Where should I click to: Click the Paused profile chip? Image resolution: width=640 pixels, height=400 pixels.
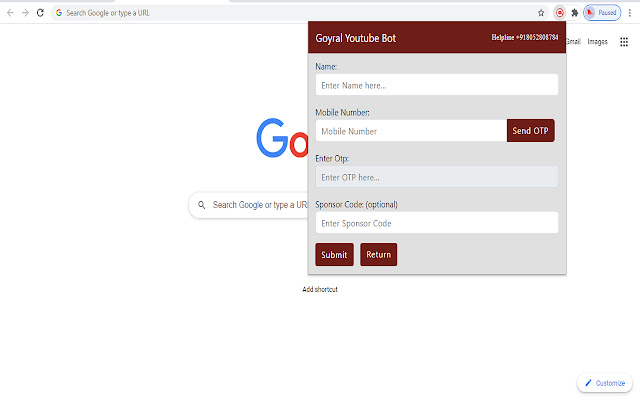coord(602,13)
